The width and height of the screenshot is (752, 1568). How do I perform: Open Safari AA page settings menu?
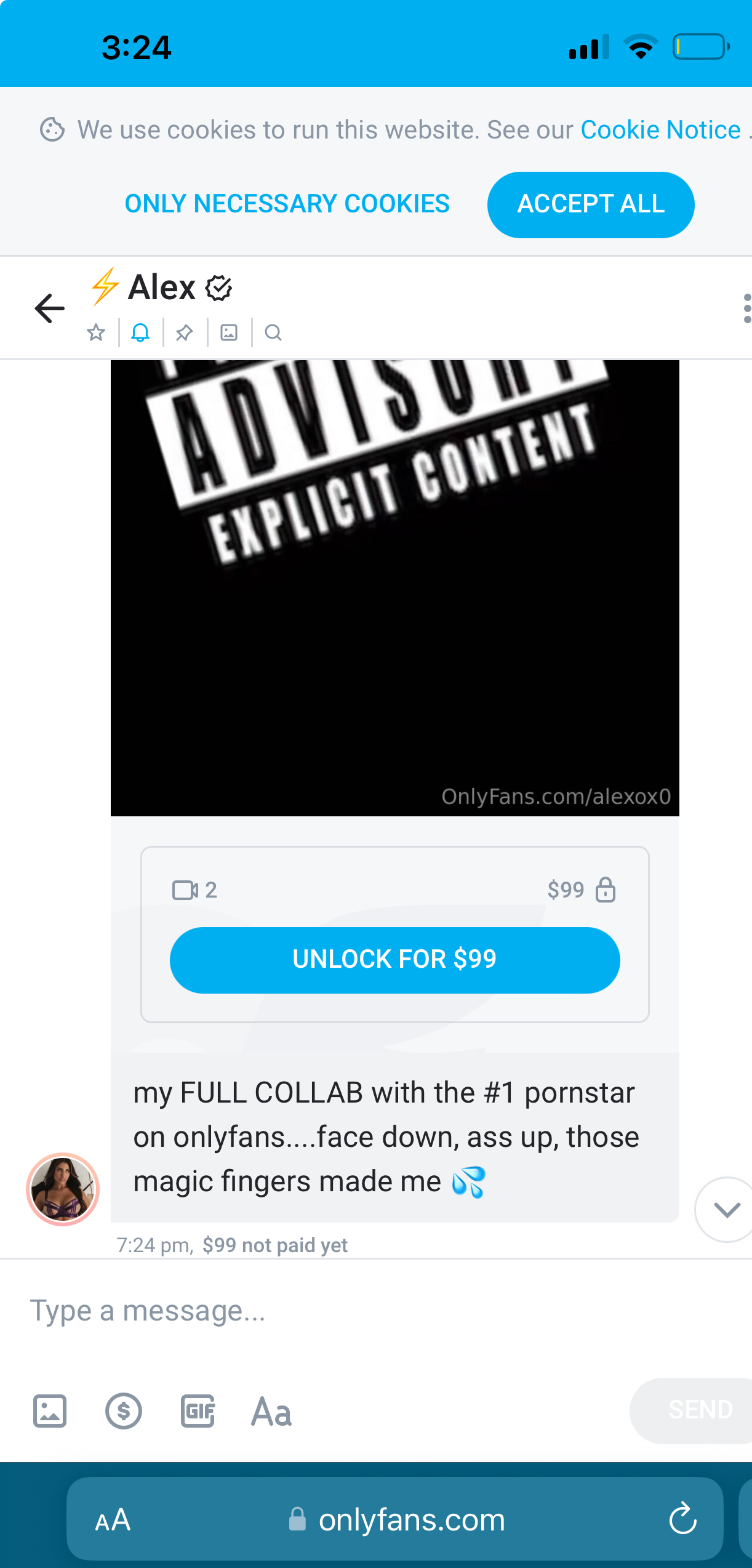coord(113,1520)
